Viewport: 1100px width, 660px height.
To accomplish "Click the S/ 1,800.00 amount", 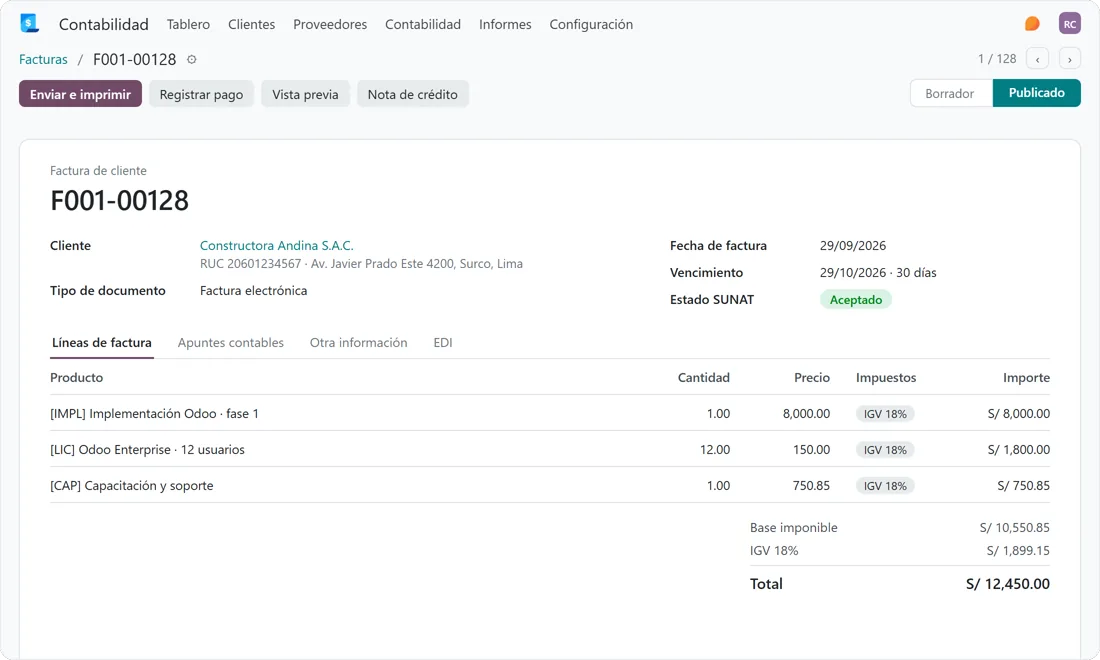I will coord(1019,450).
